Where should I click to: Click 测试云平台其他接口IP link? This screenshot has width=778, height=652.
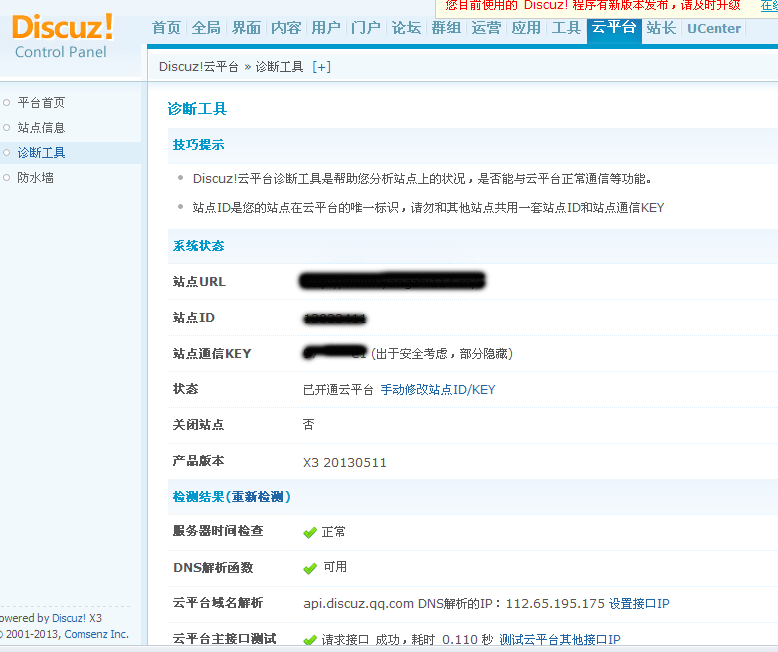tap(560, 640)
